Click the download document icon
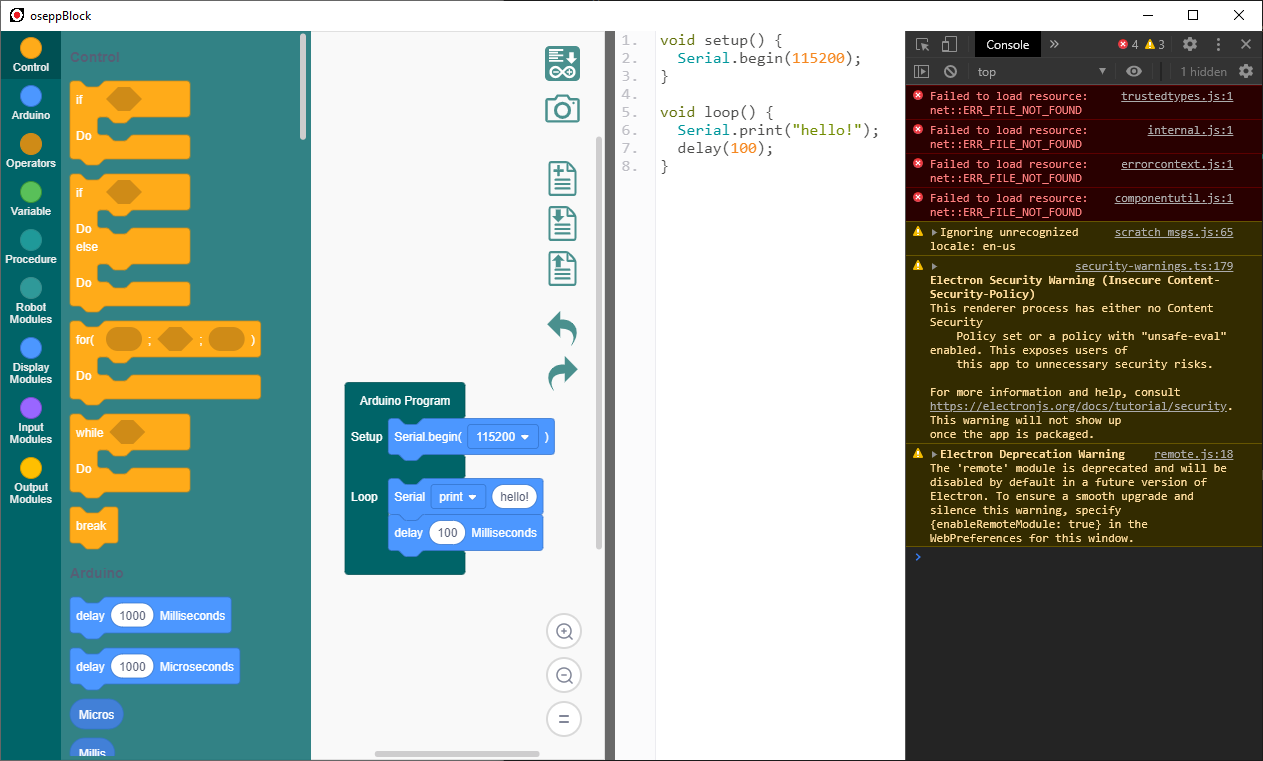1263x761 pixels. click(562, 223)
